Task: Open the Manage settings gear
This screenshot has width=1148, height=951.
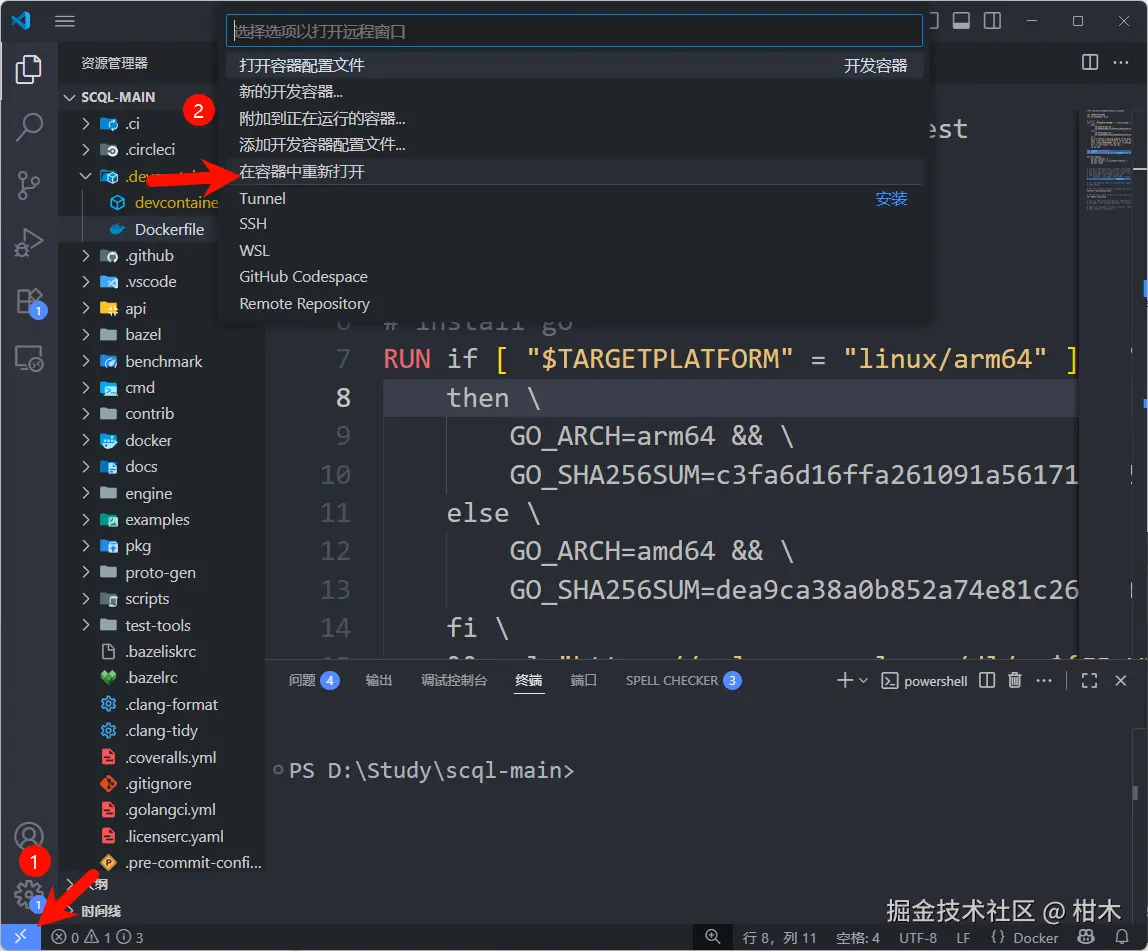Action: click(x=29, y=895)
